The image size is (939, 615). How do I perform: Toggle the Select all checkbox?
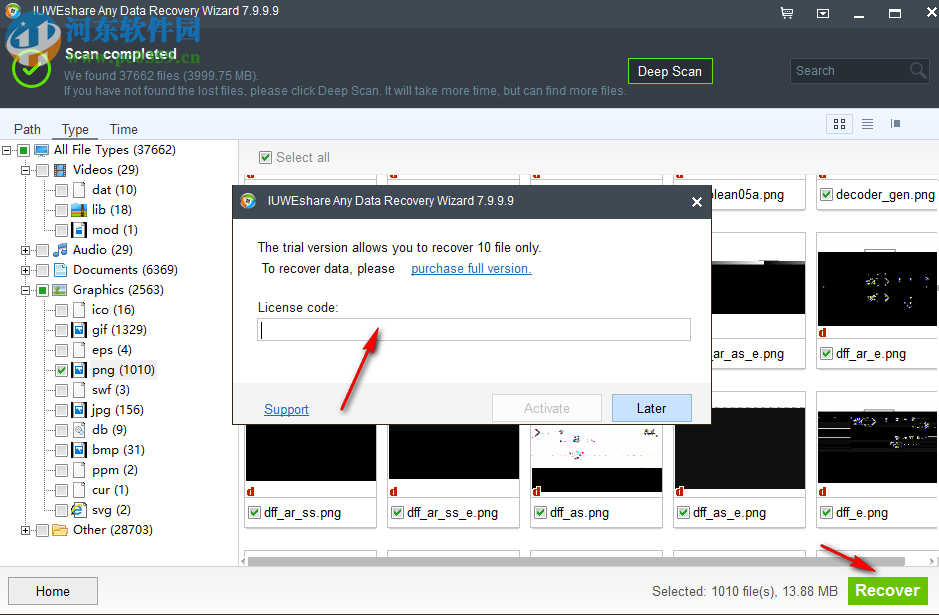click(x=265, y=157)
